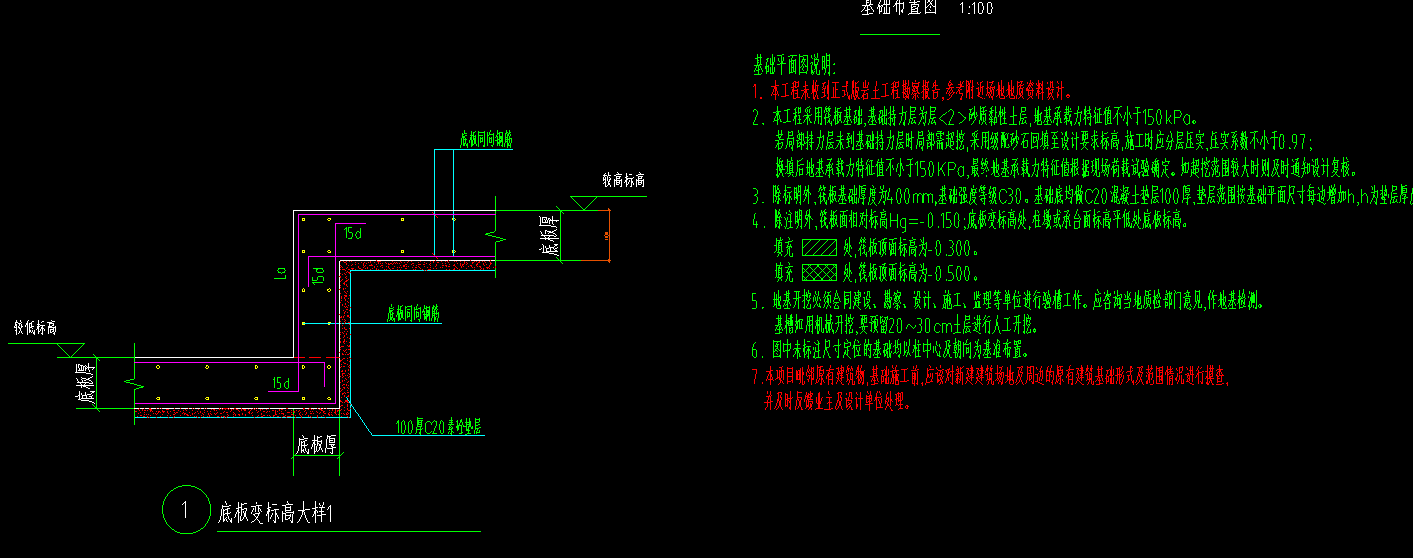Click the 15d label in the lower slab
Viewport: 1413px width, 558px height.
click(281, 383)
